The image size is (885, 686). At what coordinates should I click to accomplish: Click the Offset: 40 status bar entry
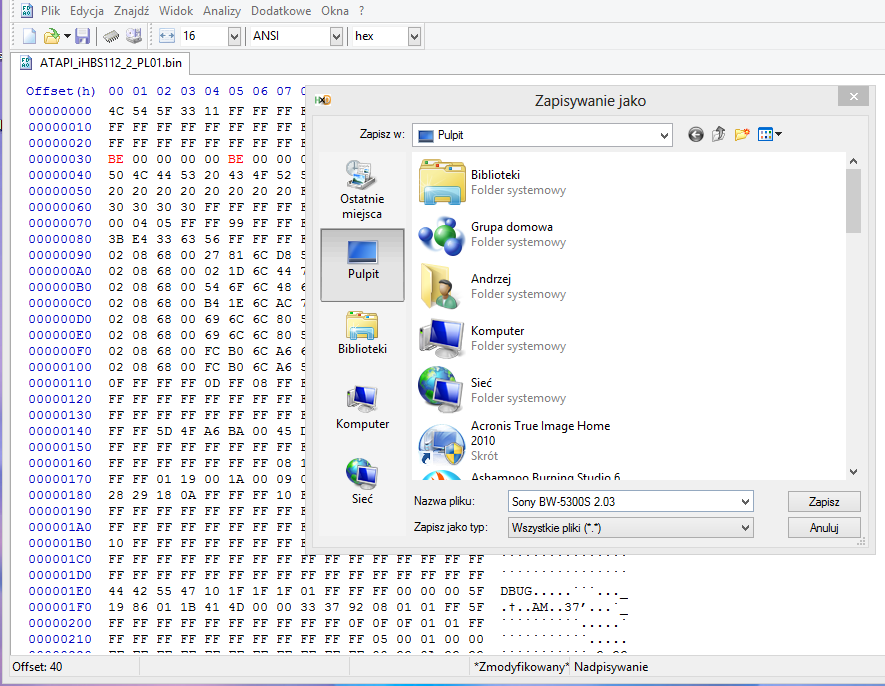coord(37,667)
